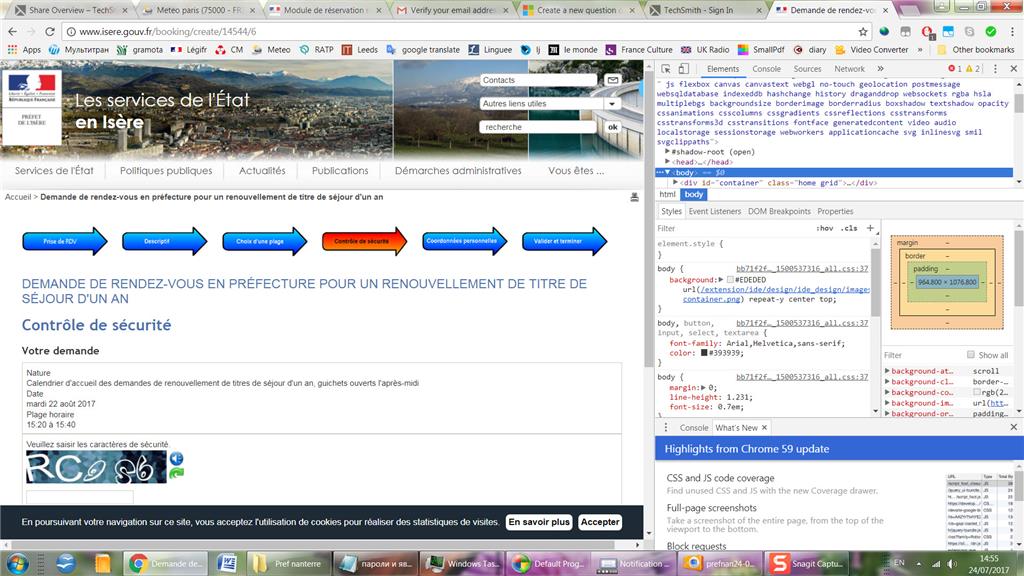Click the print icon beside the breadcrumb
Image resolution: width=1024 pixels, height=576 pixels.
click(x=634, y=197)
